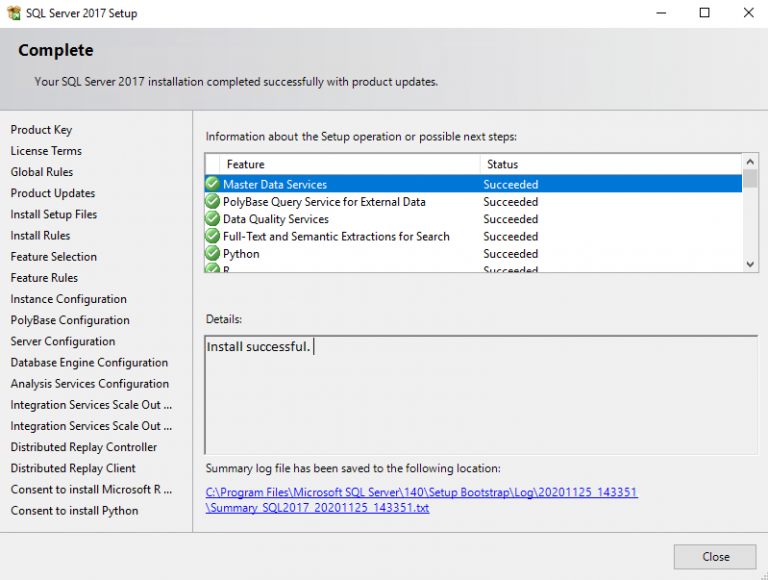
Task: Click Instance Configuration step
Action: click(69, 299)
